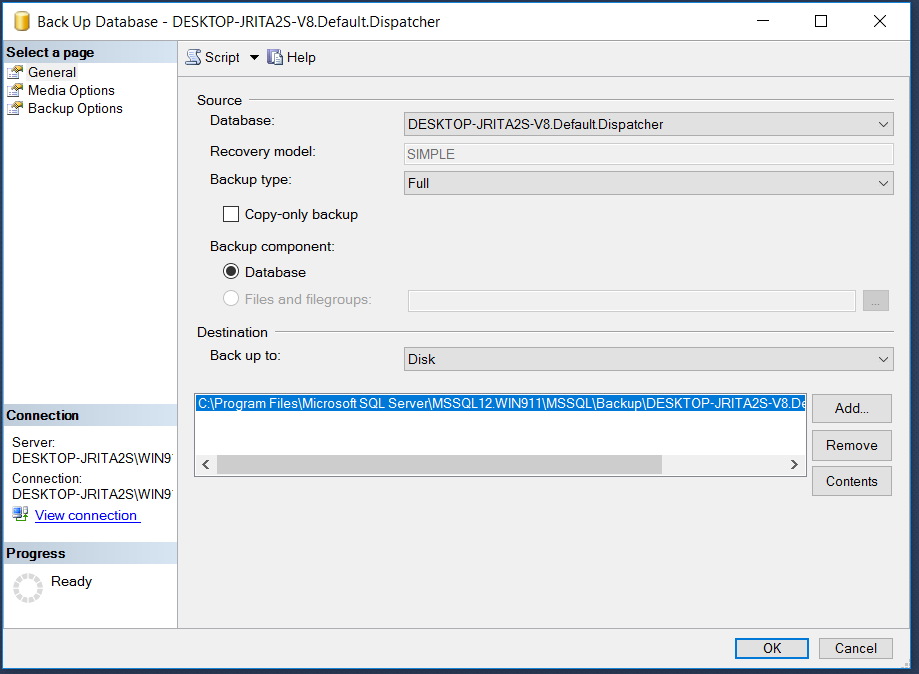This screenshot has height=674, width=919.
Task: Click the General page icon
Action: click(15, 72)
